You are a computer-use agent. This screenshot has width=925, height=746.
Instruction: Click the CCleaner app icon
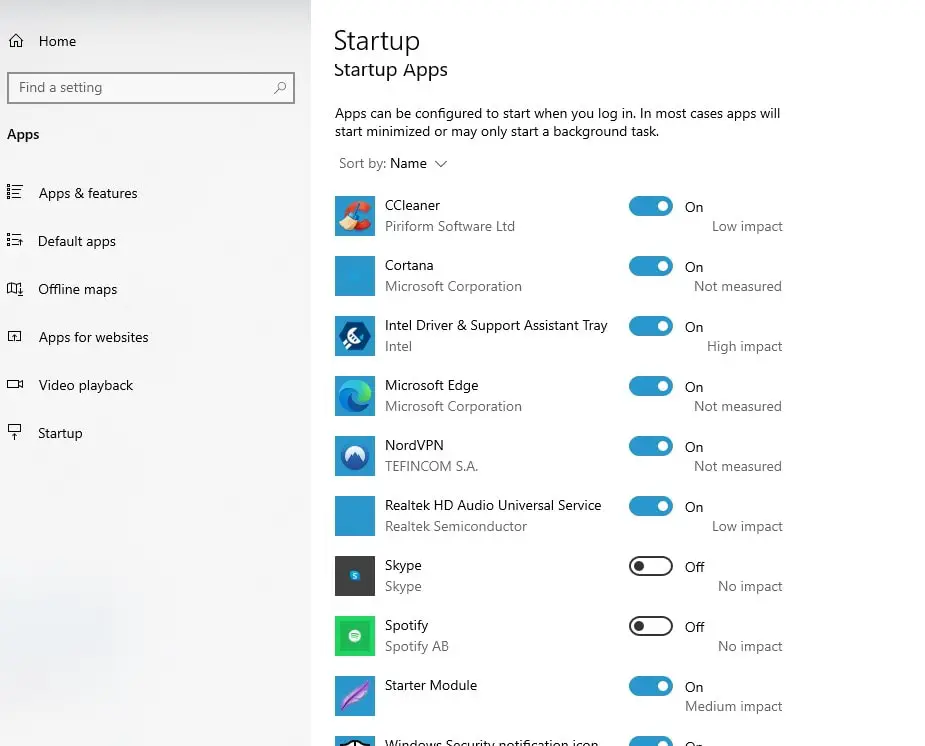coord(355,216)
